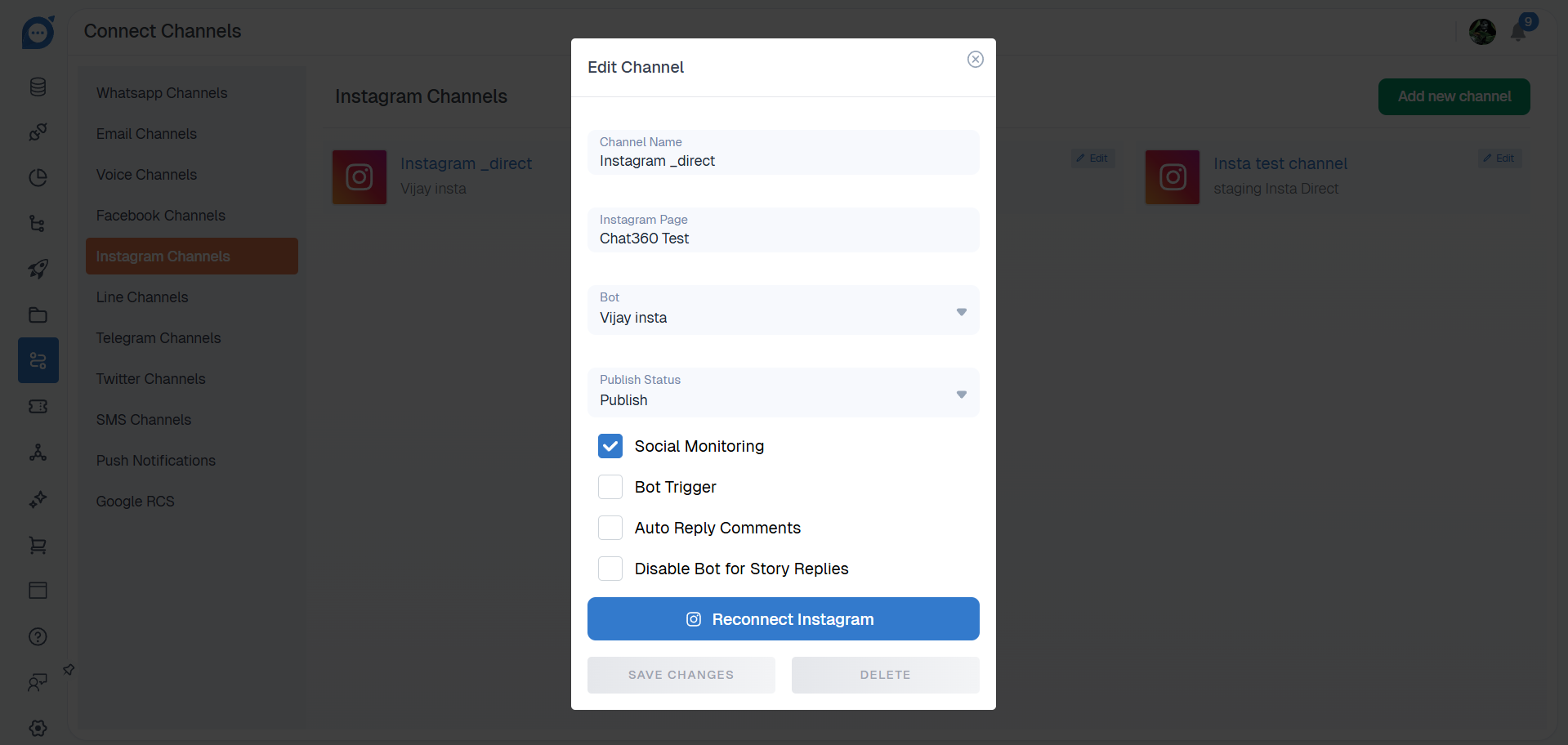This screenshot has width=1568, height=745.
Task: Click the Instagram logo of Insta test channel
Action: [x=1173, y=177]
